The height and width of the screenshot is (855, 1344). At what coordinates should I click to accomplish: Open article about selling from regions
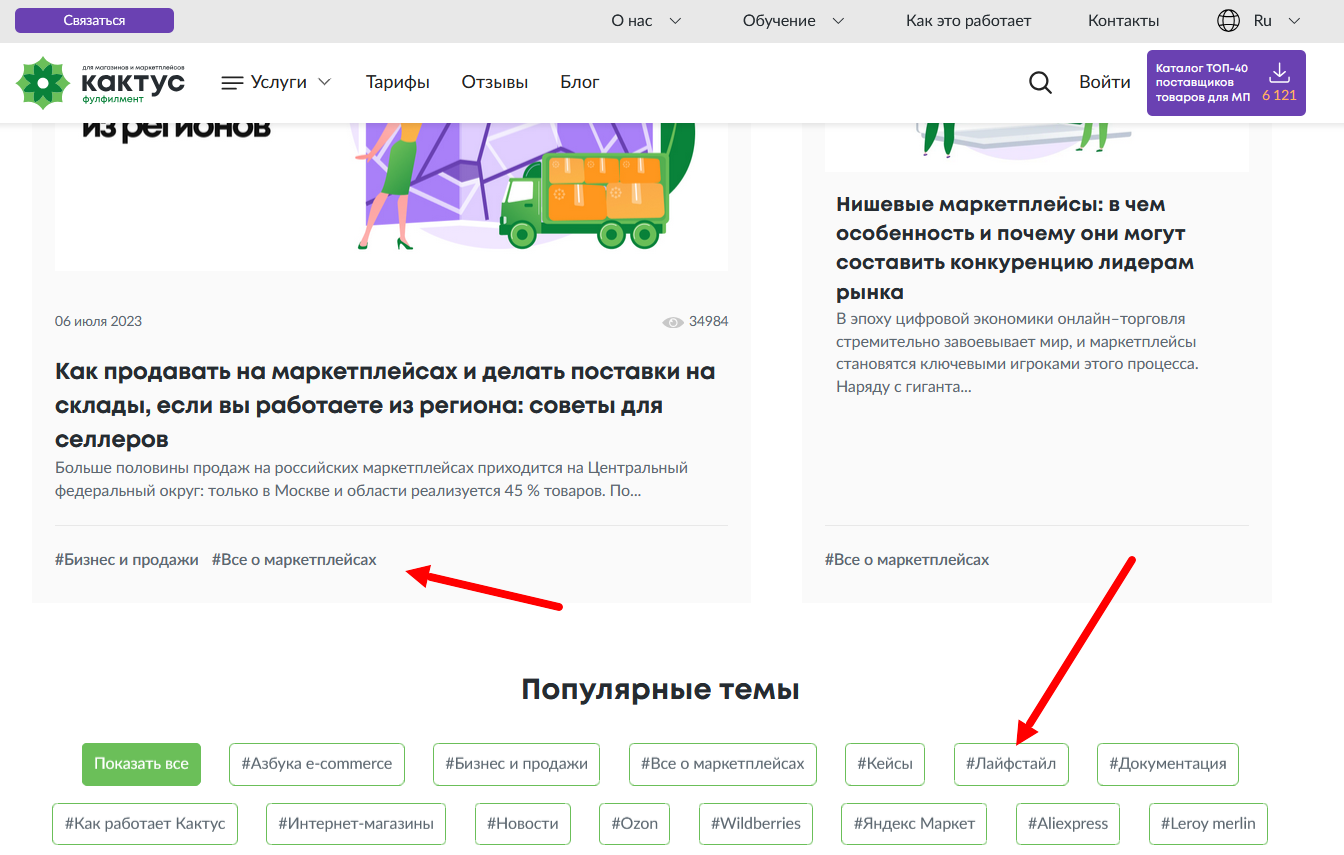[x=385, y=405]
